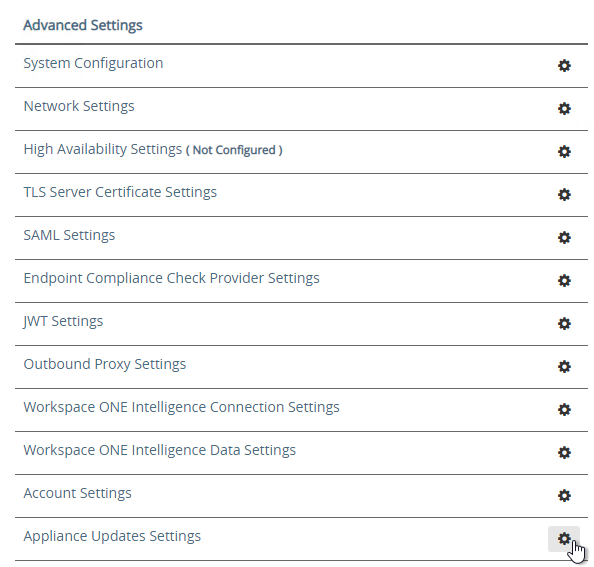The height and width of the screenshot is (567, 594).
Task: Click Outbound Proxy Settings gear icon
Action: [564, 367]
